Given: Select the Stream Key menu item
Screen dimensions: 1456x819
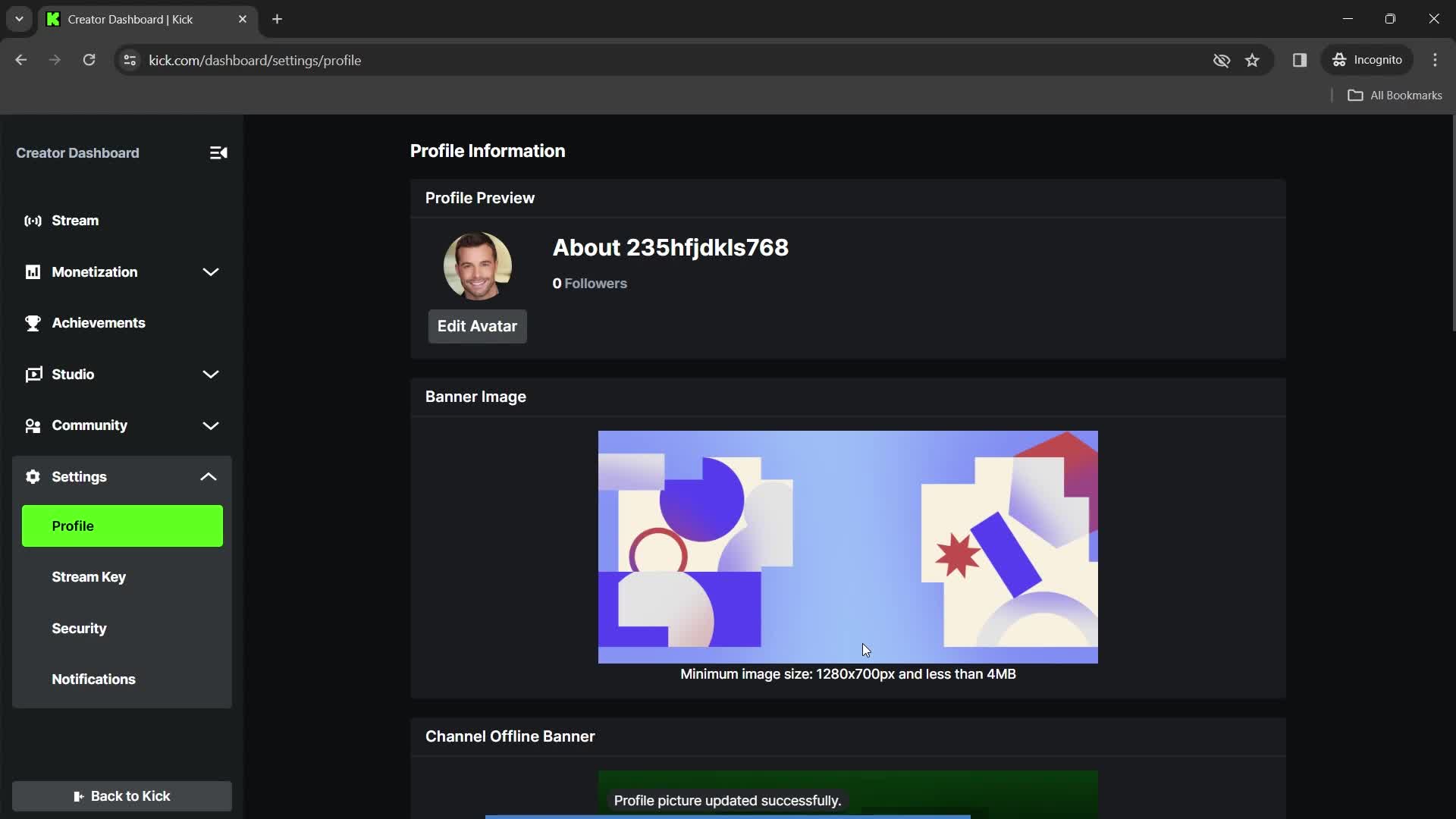Looking at the screenshot, I should point(89,577).
